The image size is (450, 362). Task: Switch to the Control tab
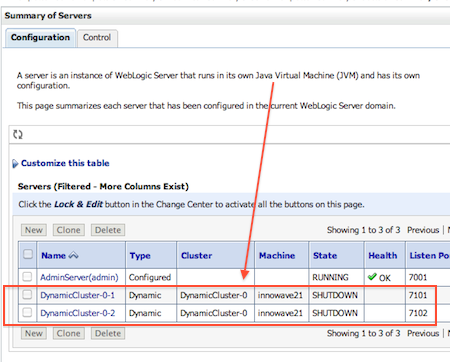97,38
